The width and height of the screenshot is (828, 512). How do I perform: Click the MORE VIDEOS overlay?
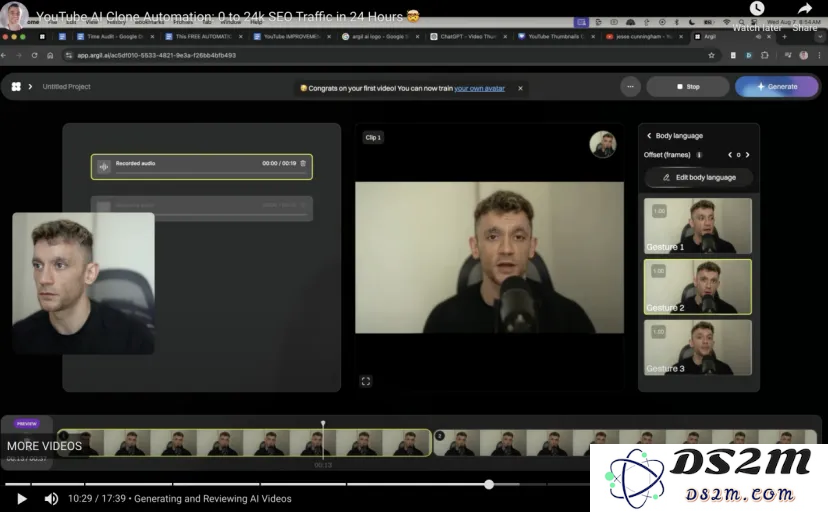44,446
